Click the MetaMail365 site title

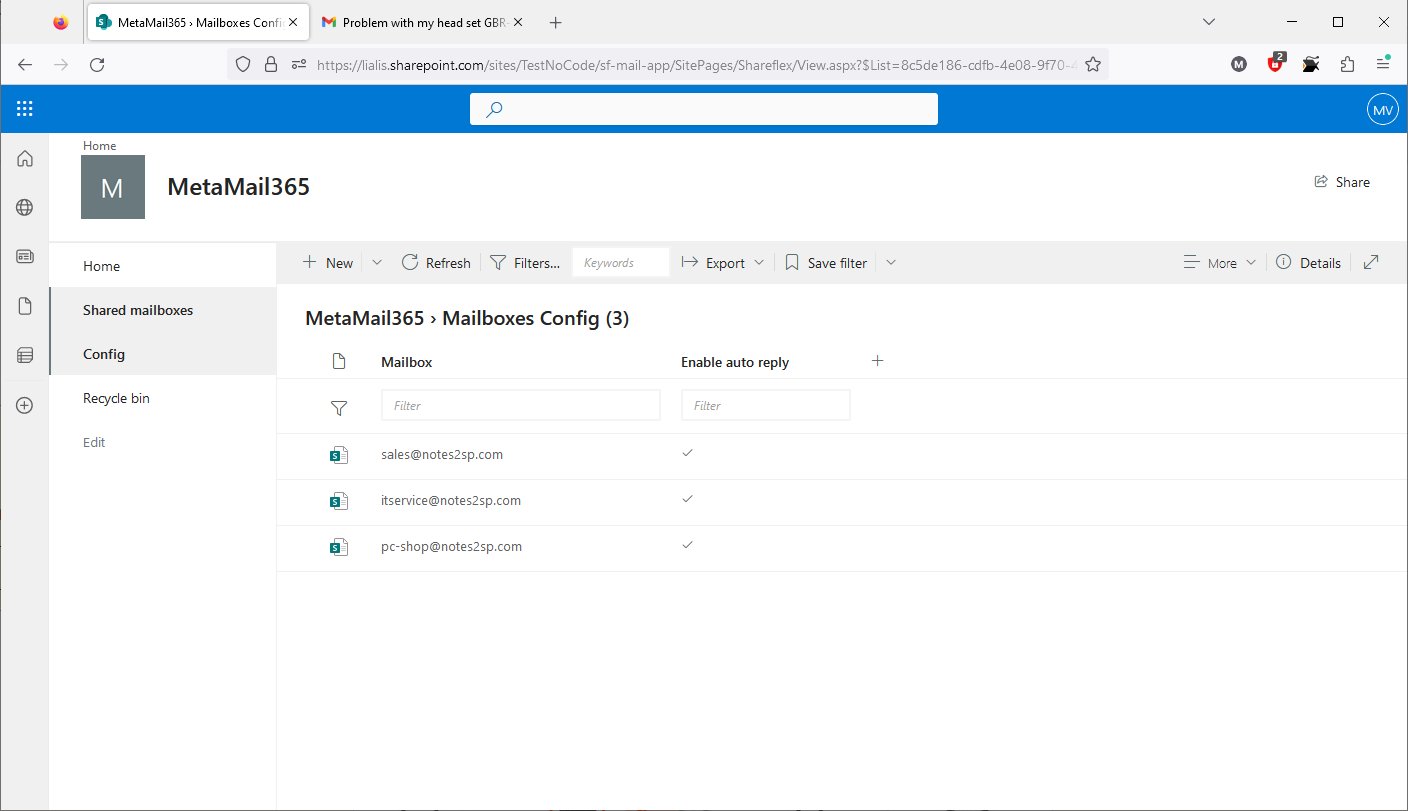click(238, 187)
